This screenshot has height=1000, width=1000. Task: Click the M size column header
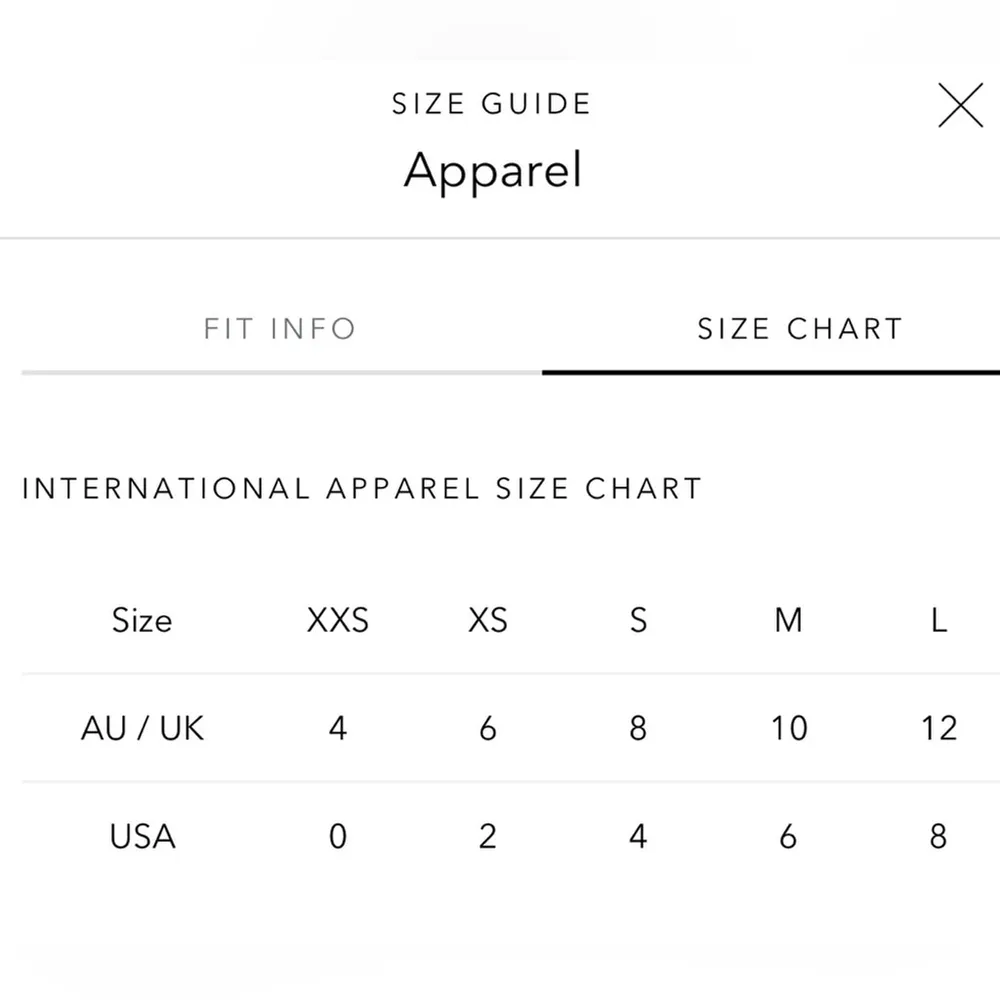click(788, 621)
